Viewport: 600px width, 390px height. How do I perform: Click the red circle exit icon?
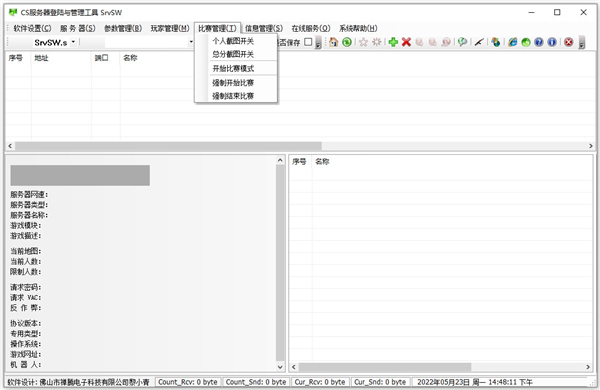tap(569, 42)
